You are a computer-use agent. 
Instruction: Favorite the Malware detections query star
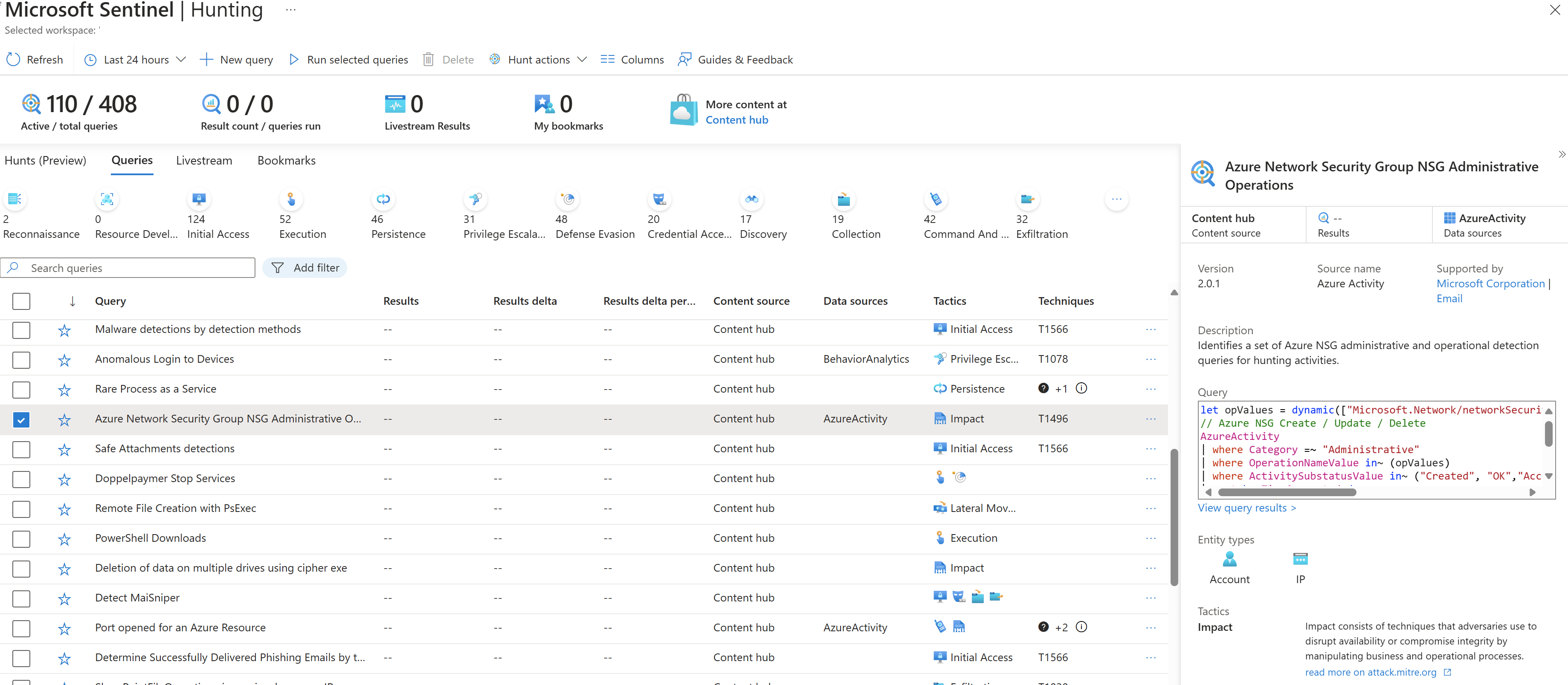pyautogui.click(x=64, y=330)
